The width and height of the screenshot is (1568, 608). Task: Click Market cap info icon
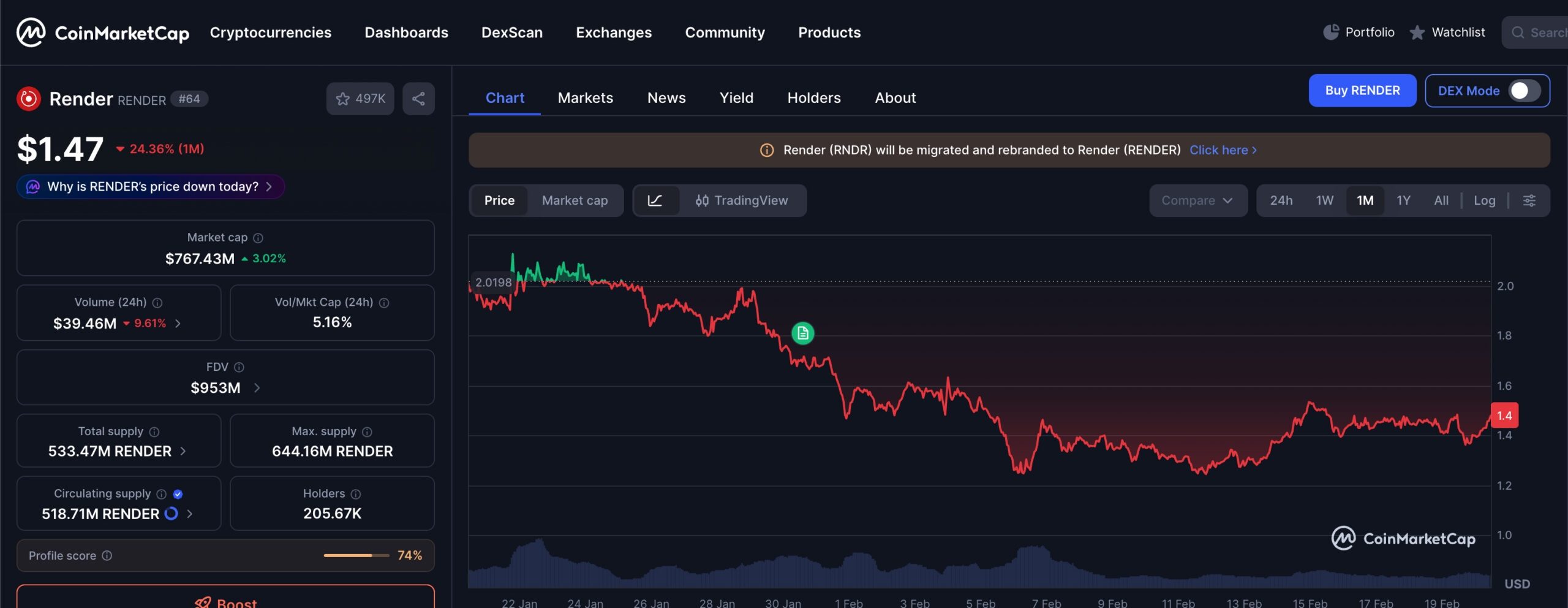tap(258, 238)
